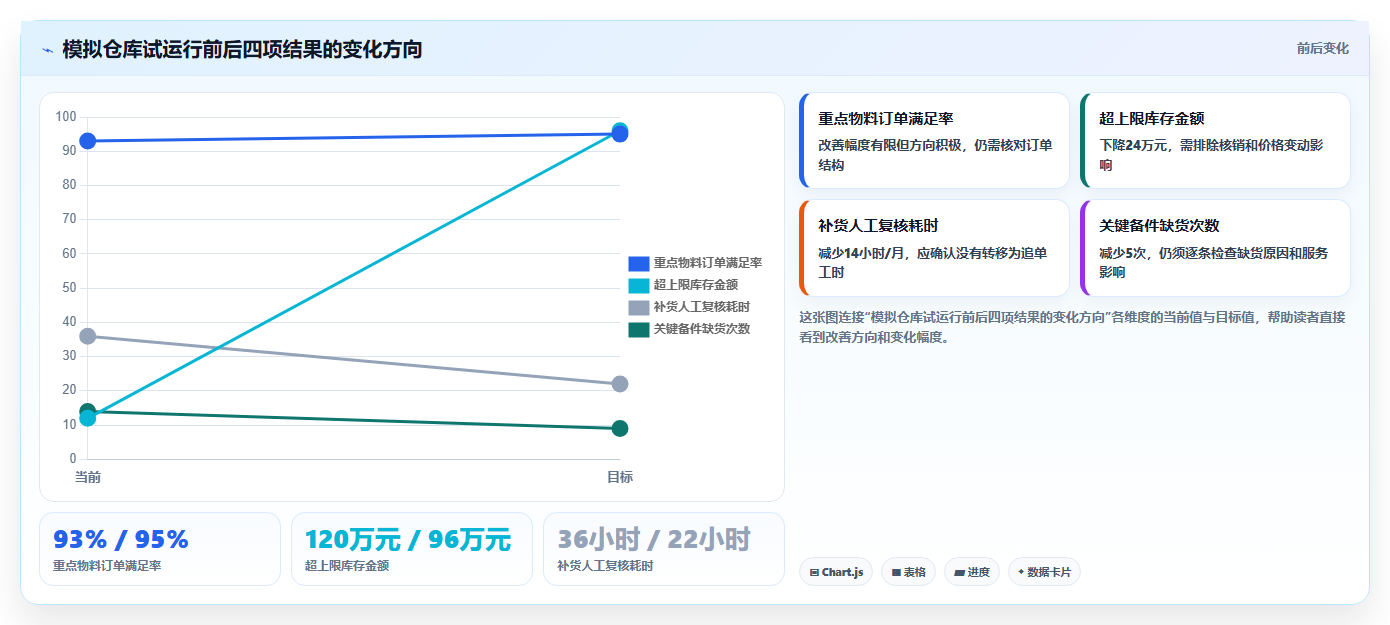Click legend label 关键备件缺货次数
This screenshot has width=1390, height=625.
click(702, 329)
